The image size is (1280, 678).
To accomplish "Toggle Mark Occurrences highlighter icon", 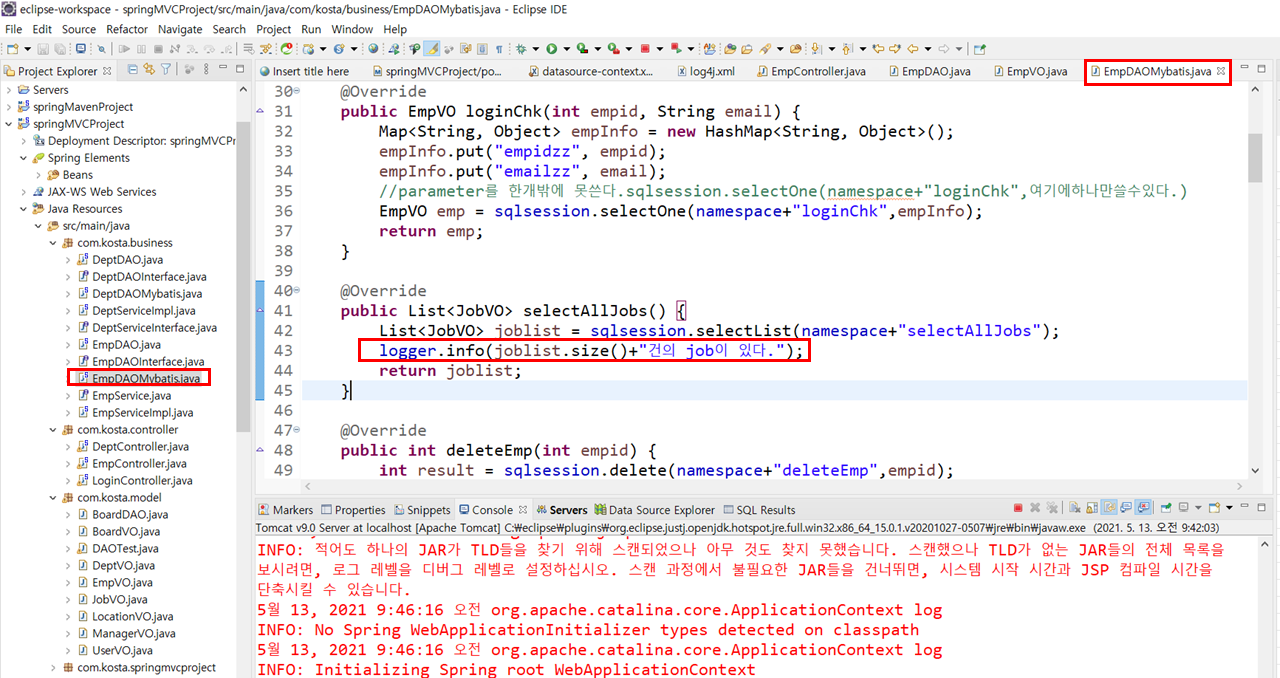I will click(431, 48).
